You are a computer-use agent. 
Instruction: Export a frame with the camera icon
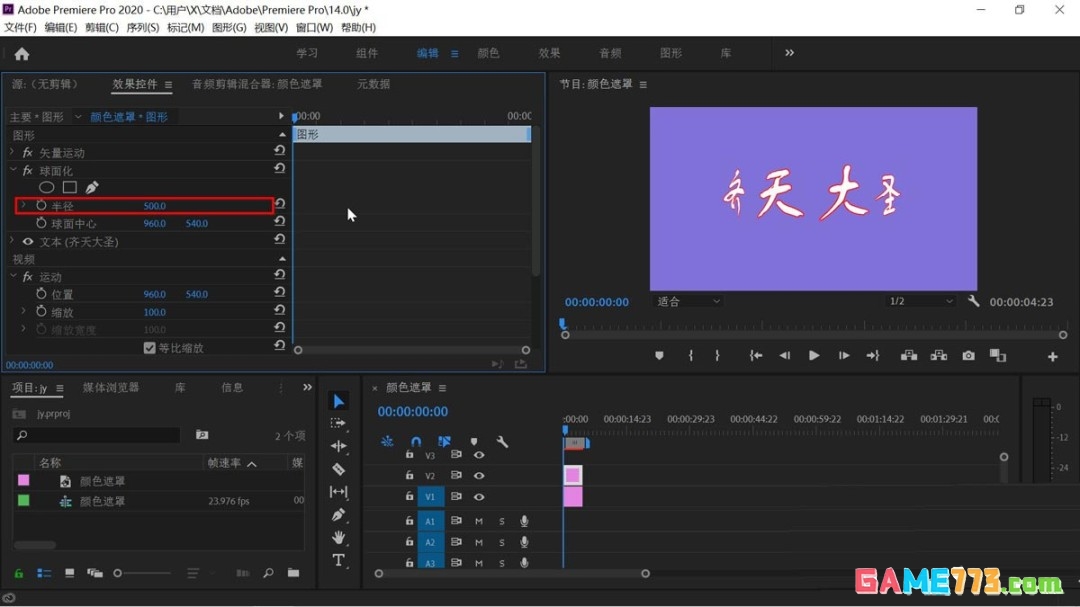[x=967, y=355]
